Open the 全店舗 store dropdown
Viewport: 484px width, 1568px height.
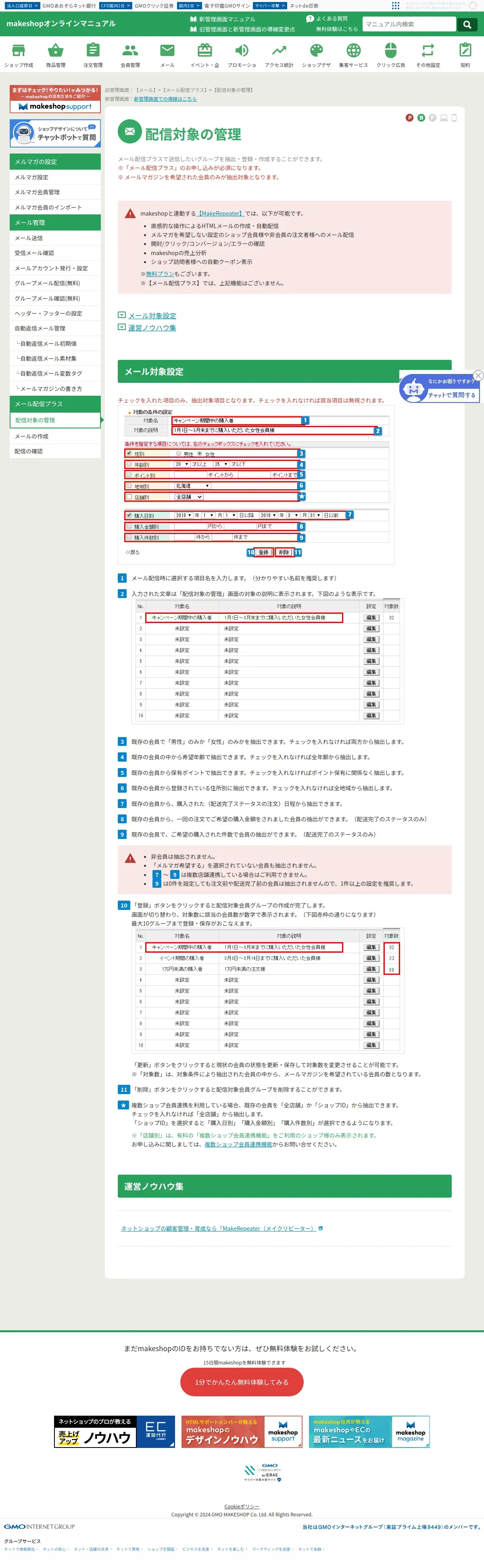[x=188, y=497]
